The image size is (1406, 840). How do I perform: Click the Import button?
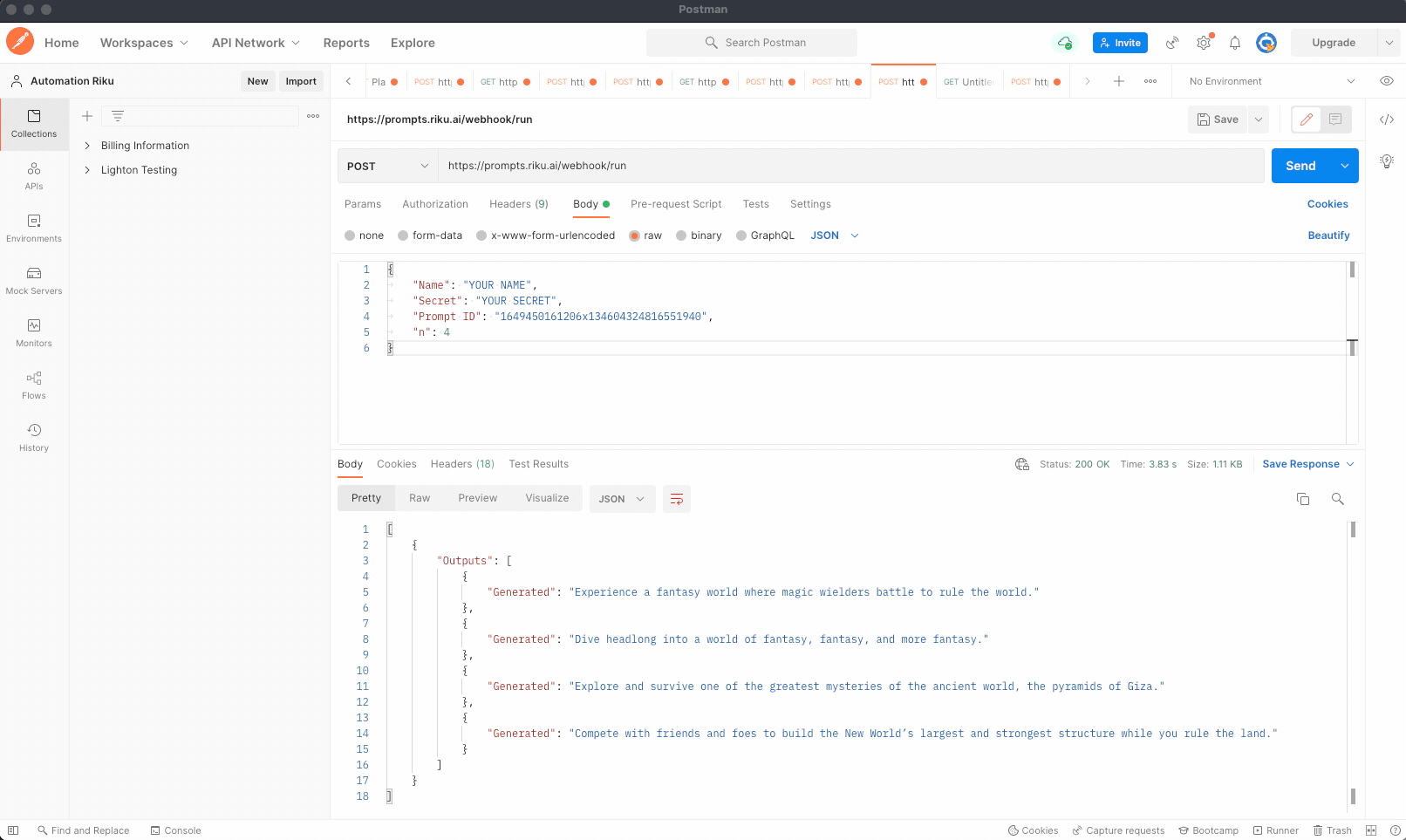click(301, 81)
